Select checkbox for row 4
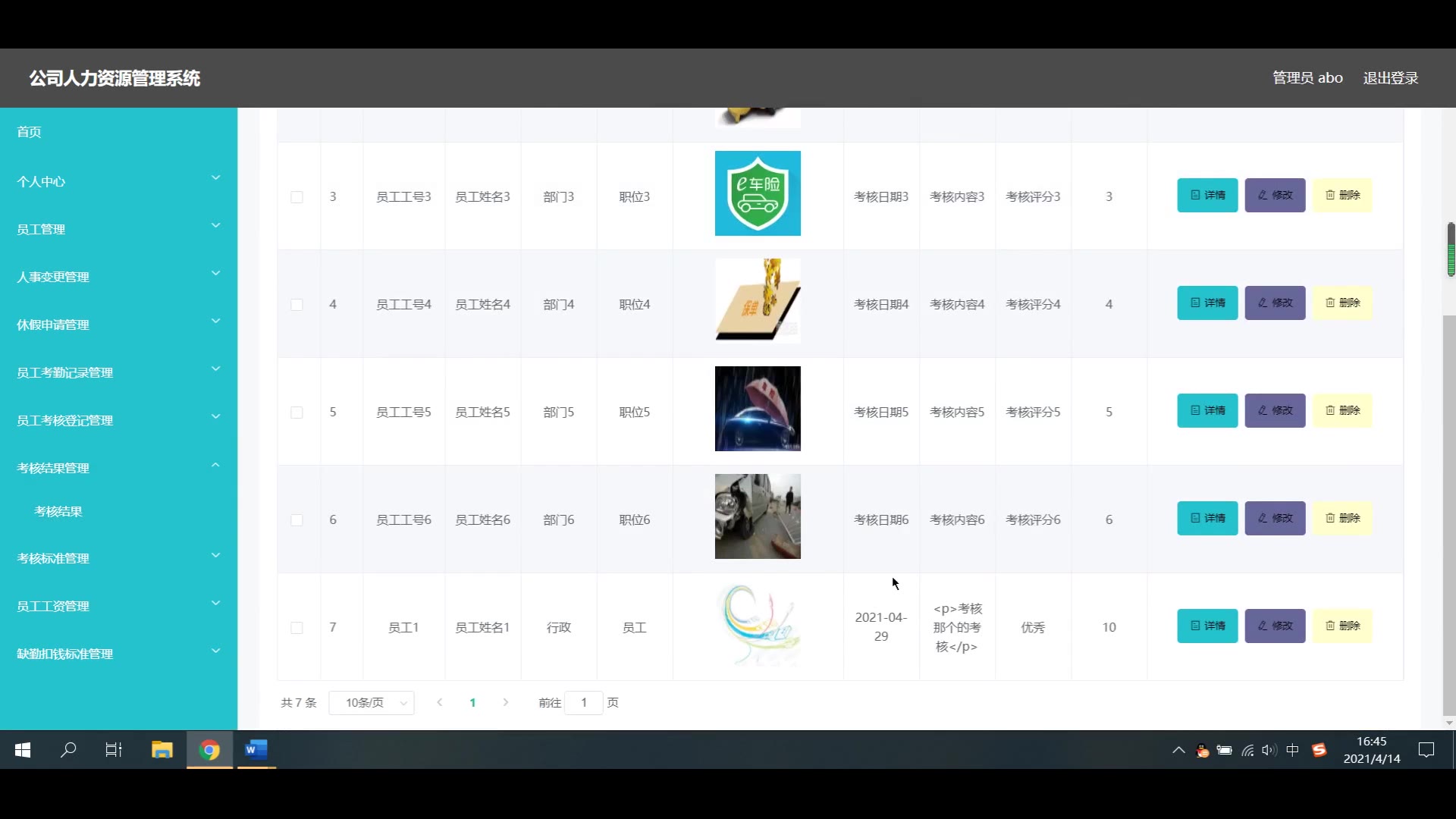Screen dimensions: 1456x819 point(297,305)
